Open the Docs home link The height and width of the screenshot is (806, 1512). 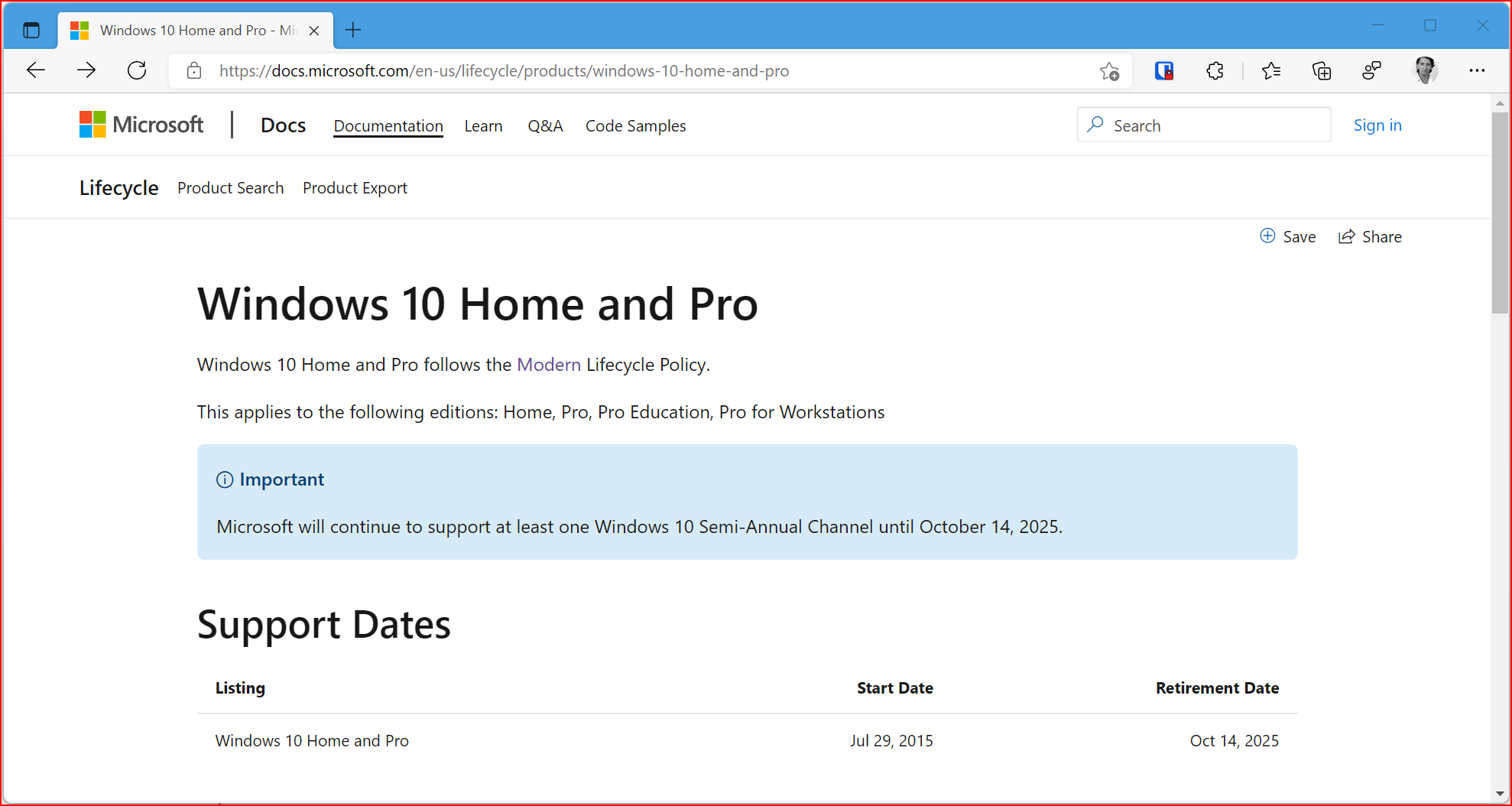pos(283,125)
